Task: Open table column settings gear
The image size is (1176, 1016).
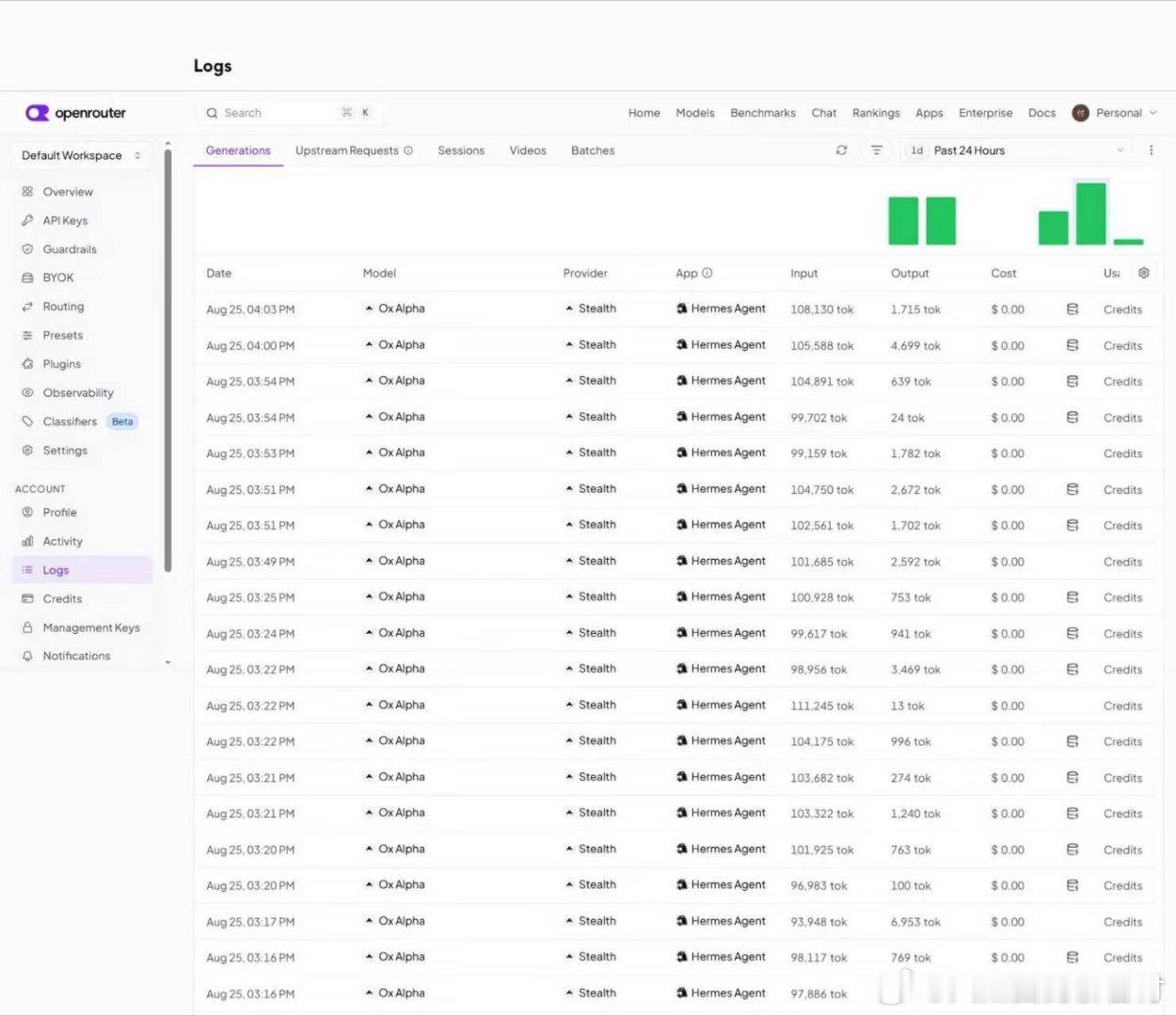Action: click(1143, 273)
